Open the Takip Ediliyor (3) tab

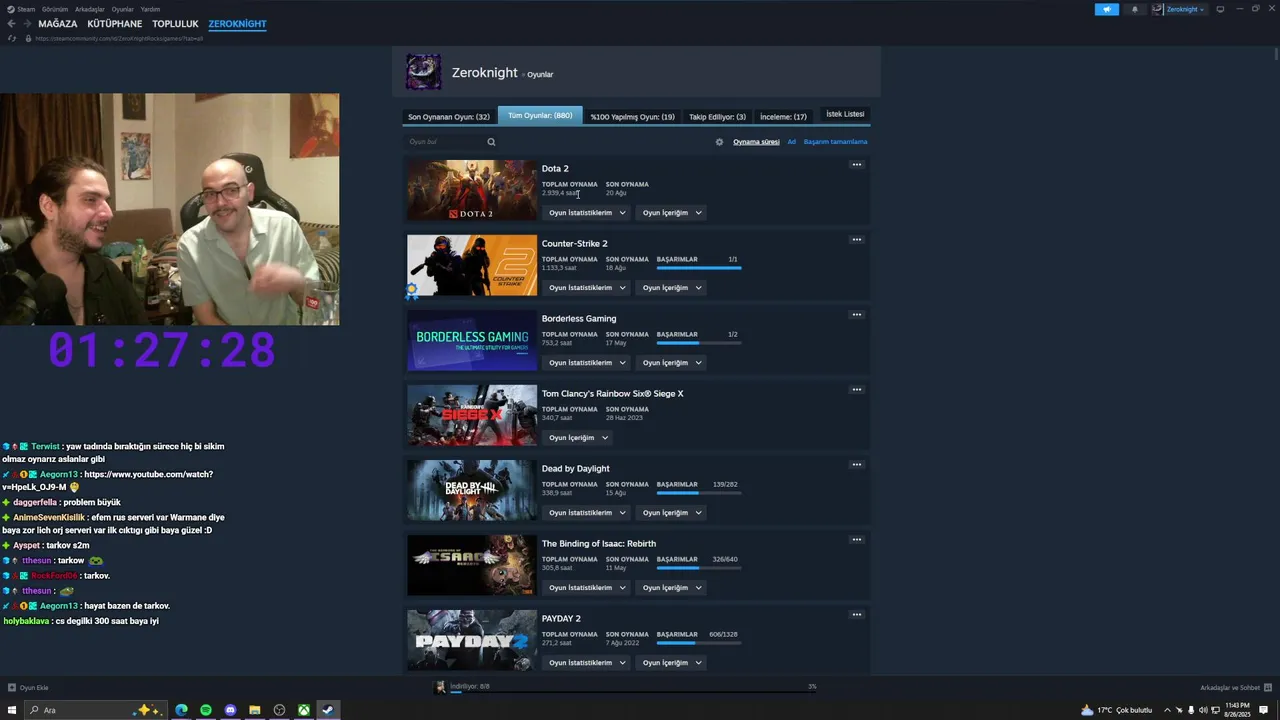[x=717, y=116]
